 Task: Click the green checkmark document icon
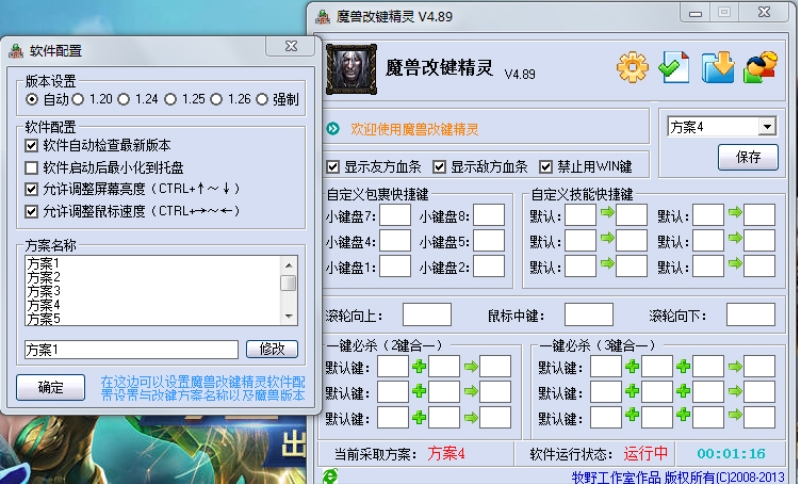(674, 67)
